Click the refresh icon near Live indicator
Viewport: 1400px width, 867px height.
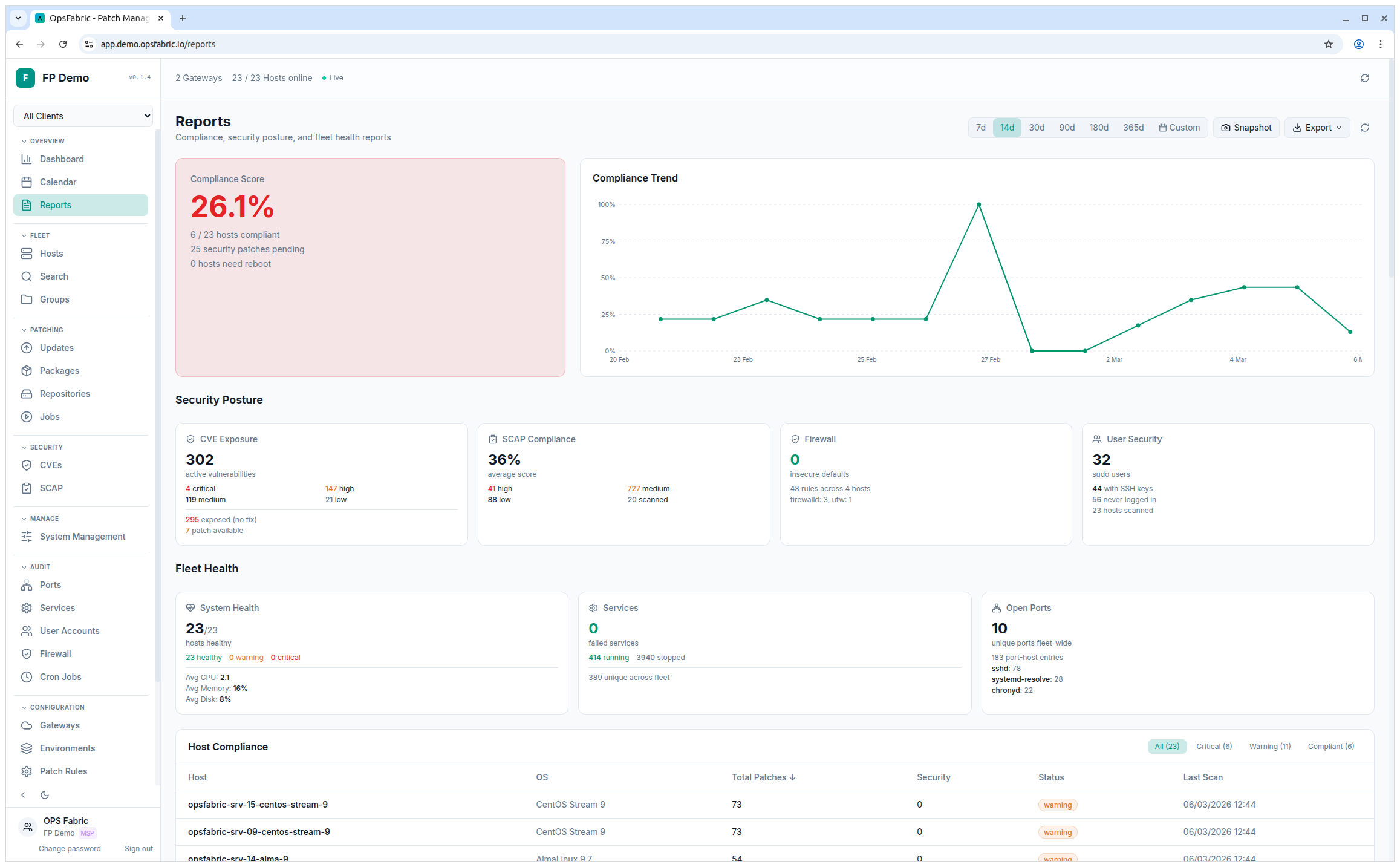[1364, 78]
